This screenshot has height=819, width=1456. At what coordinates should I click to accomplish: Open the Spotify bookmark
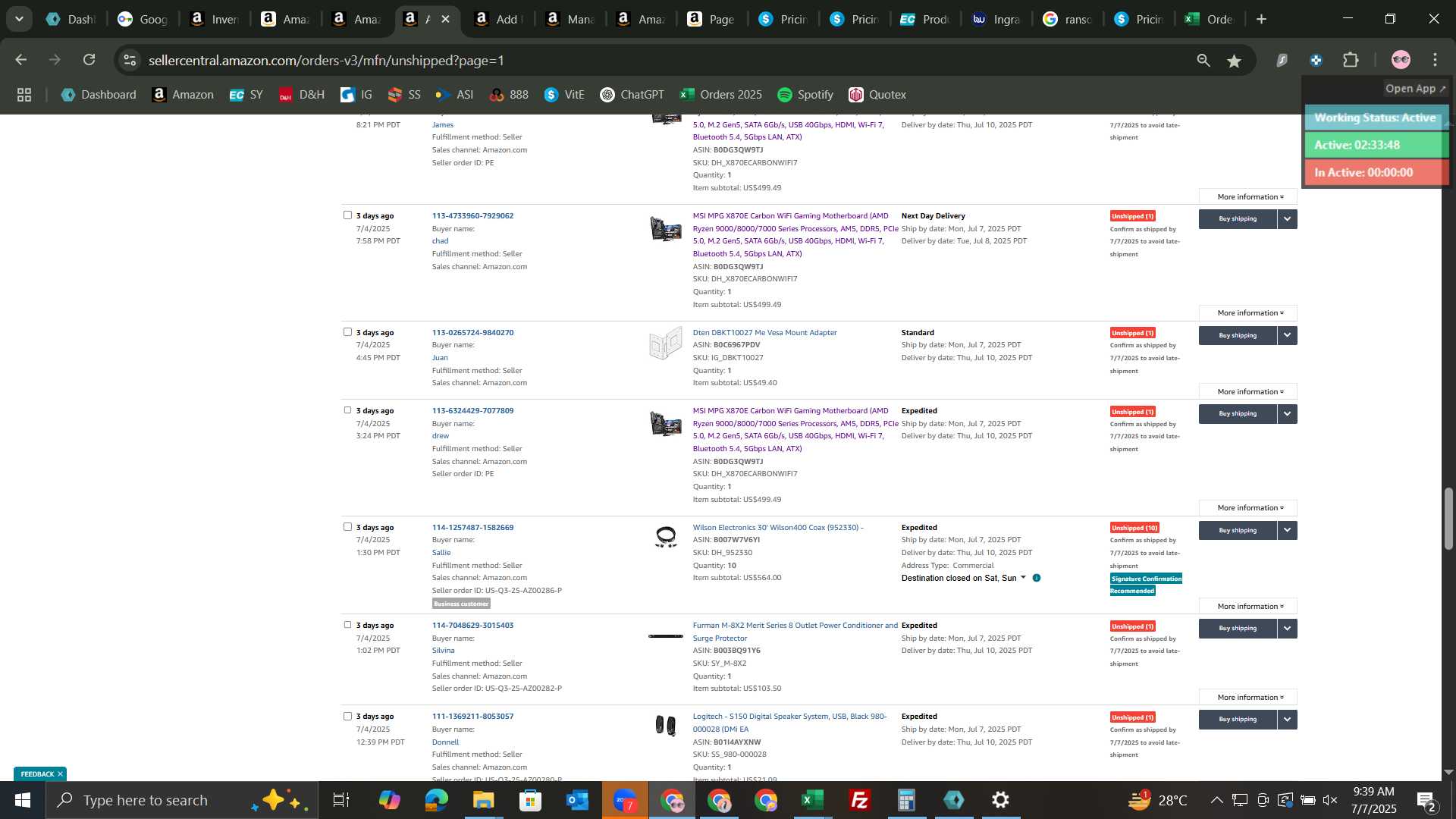[805, 95]
